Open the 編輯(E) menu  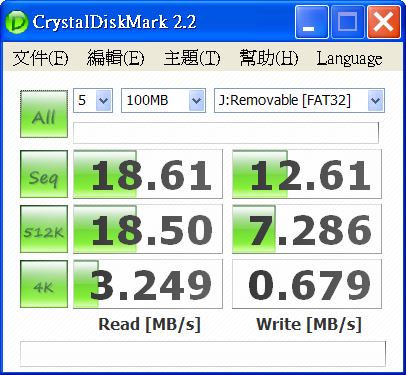click(x=116, y=58)
